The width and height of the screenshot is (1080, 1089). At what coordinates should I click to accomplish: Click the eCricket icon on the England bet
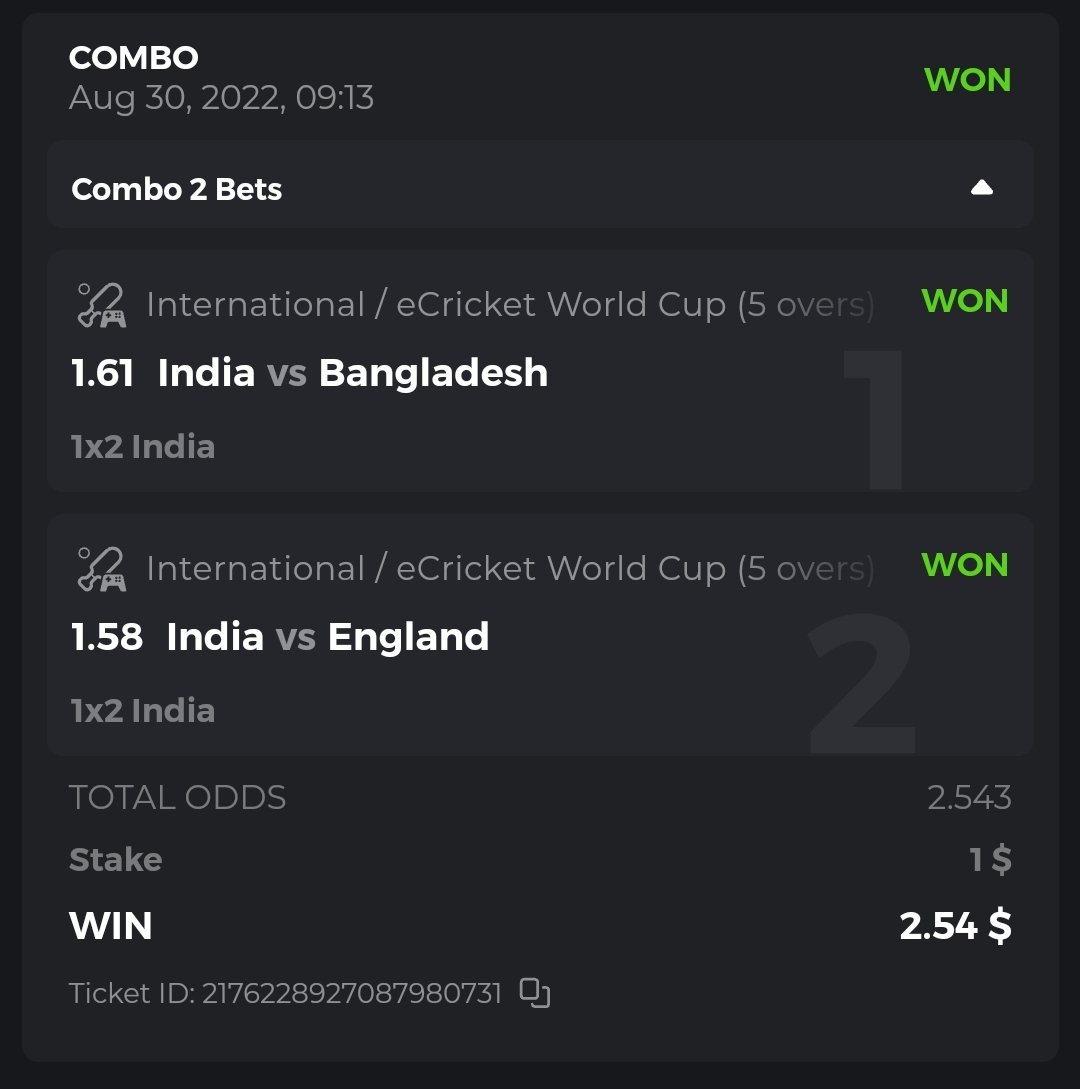[101, 569]
